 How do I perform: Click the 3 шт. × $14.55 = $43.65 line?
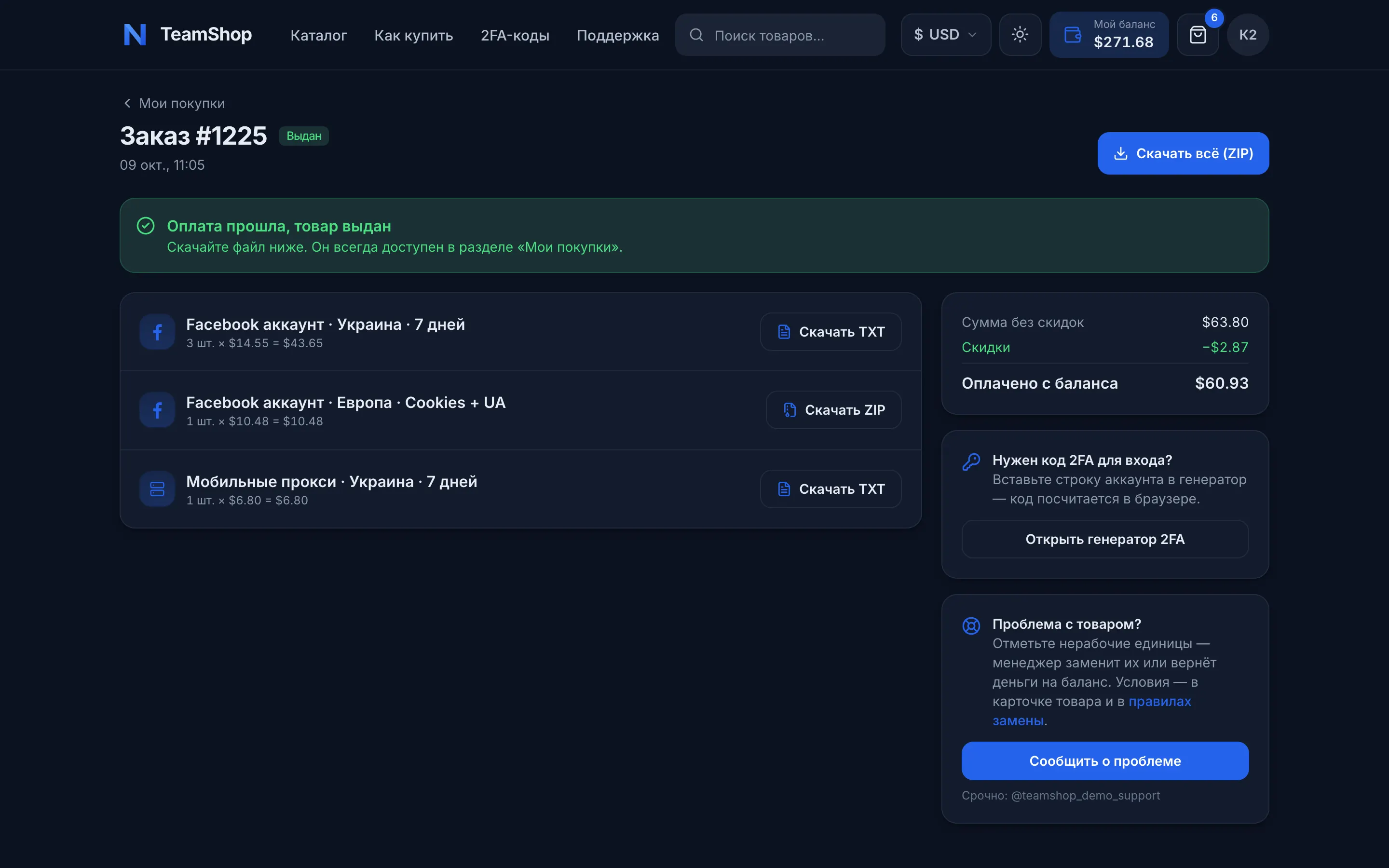coord(254,343)
